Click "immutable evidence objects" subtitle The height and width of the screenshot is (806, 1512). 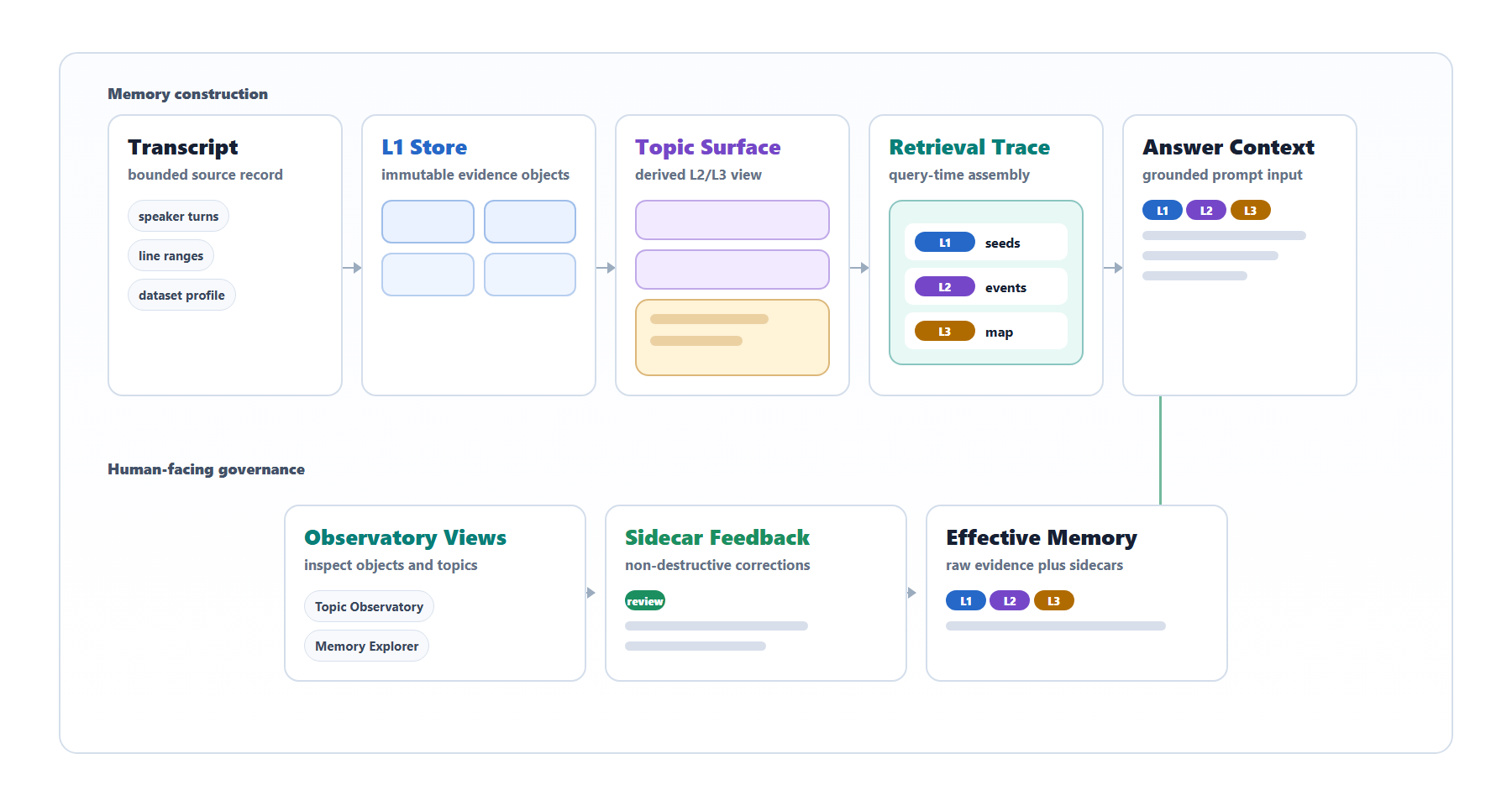[475, 175]
